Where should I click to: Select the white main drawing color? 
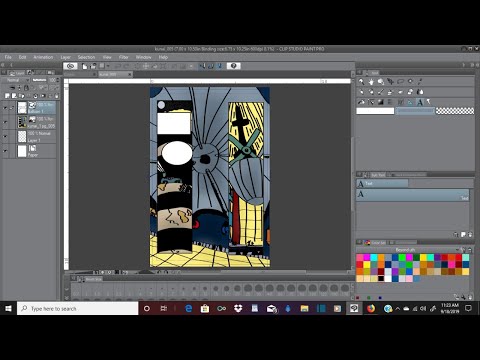tap(375, 111)
